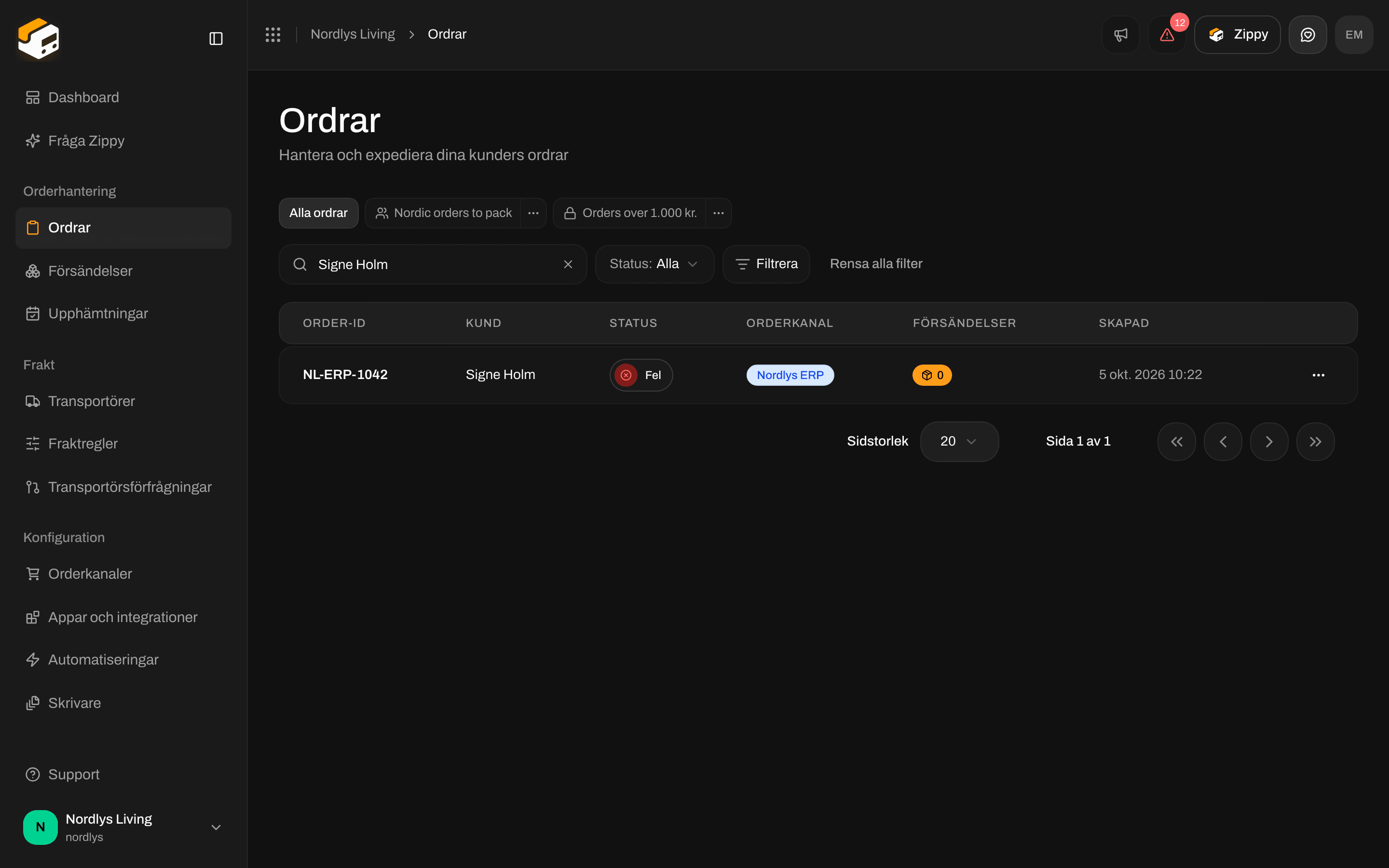Open Transportörsförfrågningar in the sidebar
The width and height of the screenshot is (1389, 868).
point(123,487)
